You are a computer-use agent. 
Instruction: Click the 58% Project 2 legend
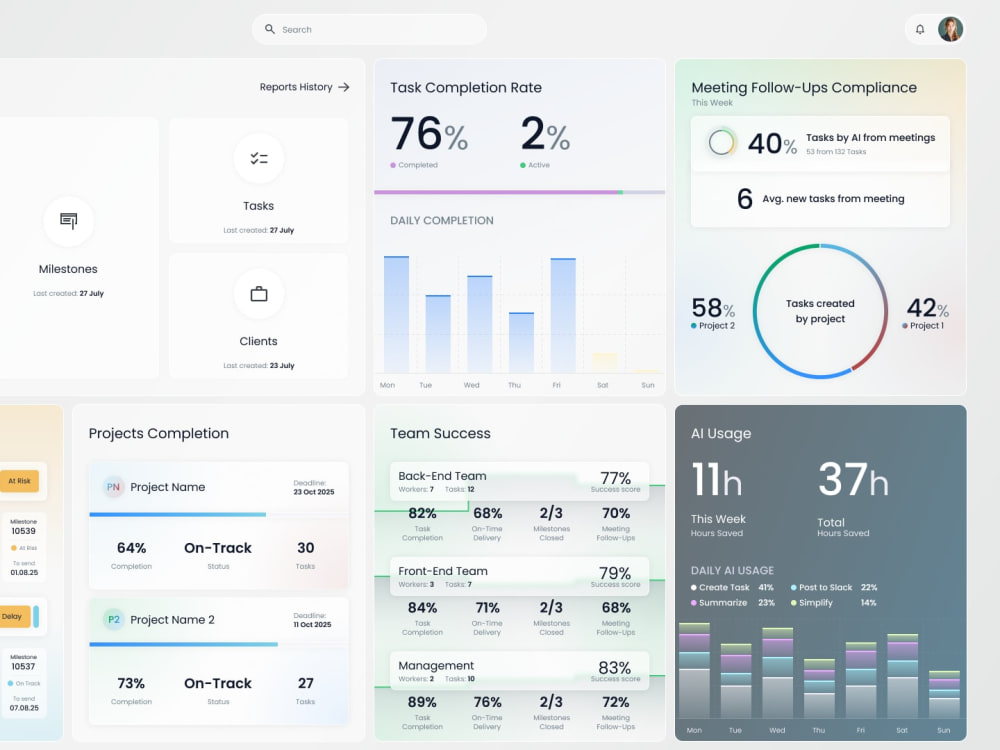[713, 314]
